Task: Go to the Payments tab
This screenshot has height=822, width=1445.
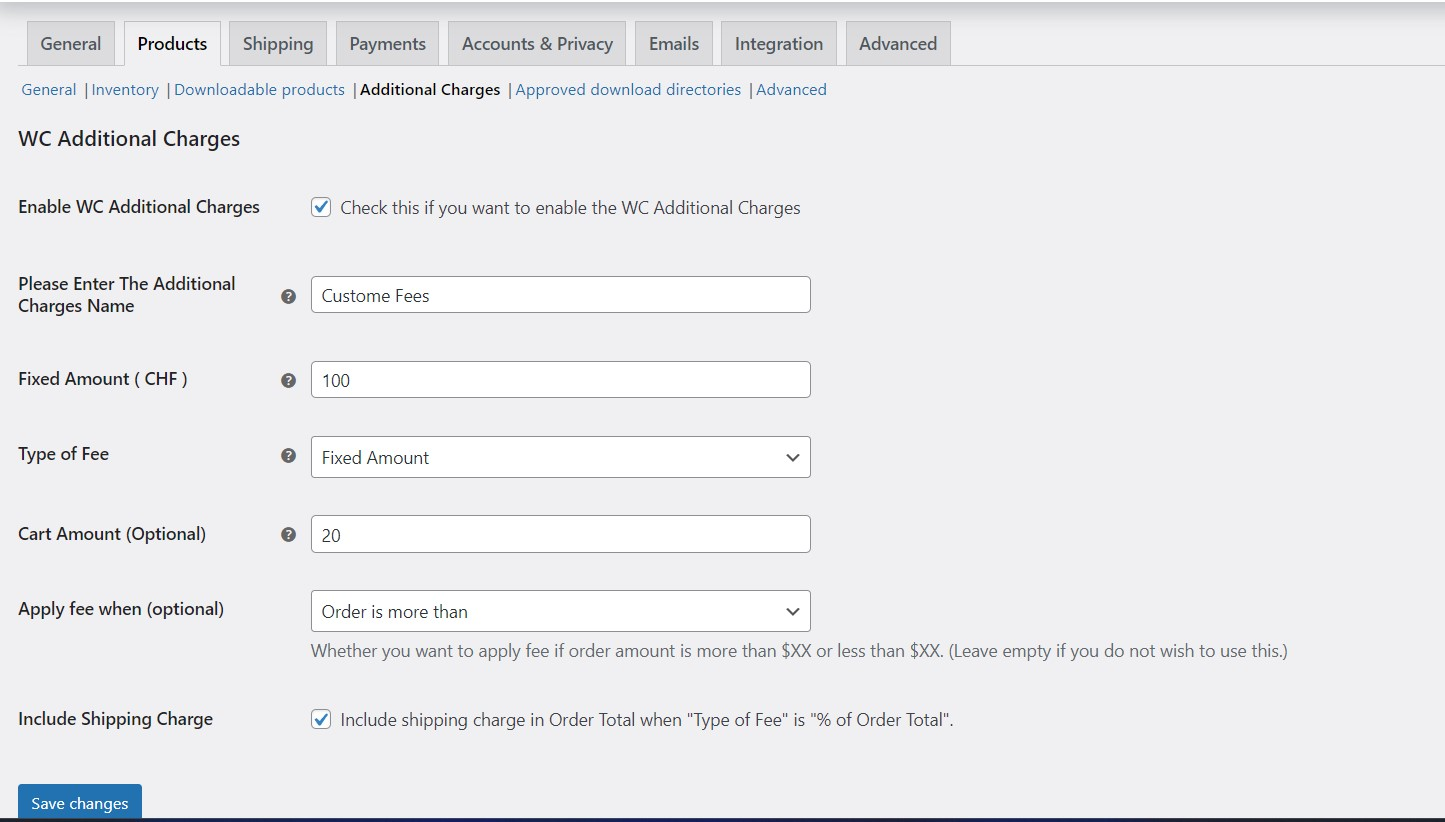Action: [x=387, y=43]
